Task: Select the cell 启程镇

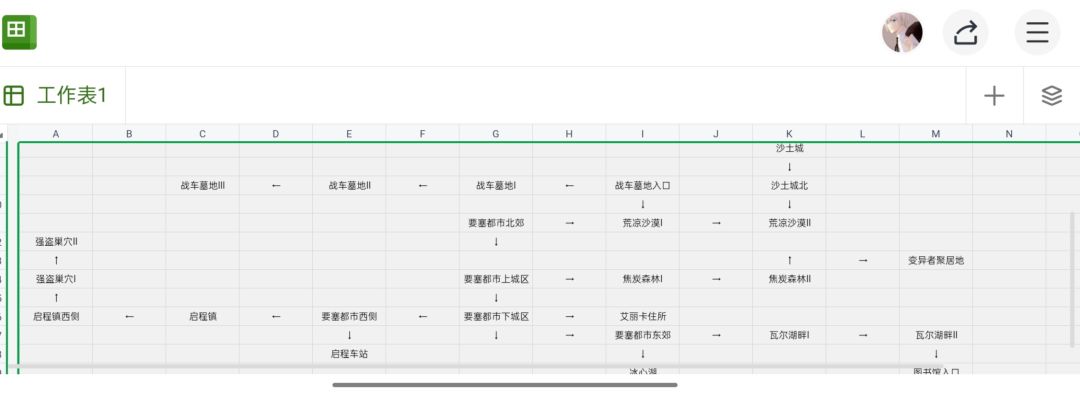Action: 202,316
